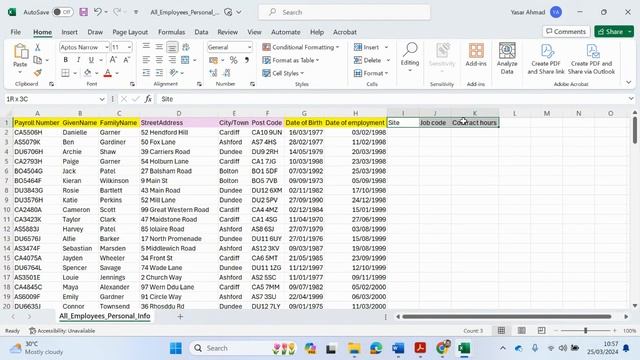Screen dimensions: 640x360
Task: Switch to Page Break Preview view
Action: tap(541, 331)
